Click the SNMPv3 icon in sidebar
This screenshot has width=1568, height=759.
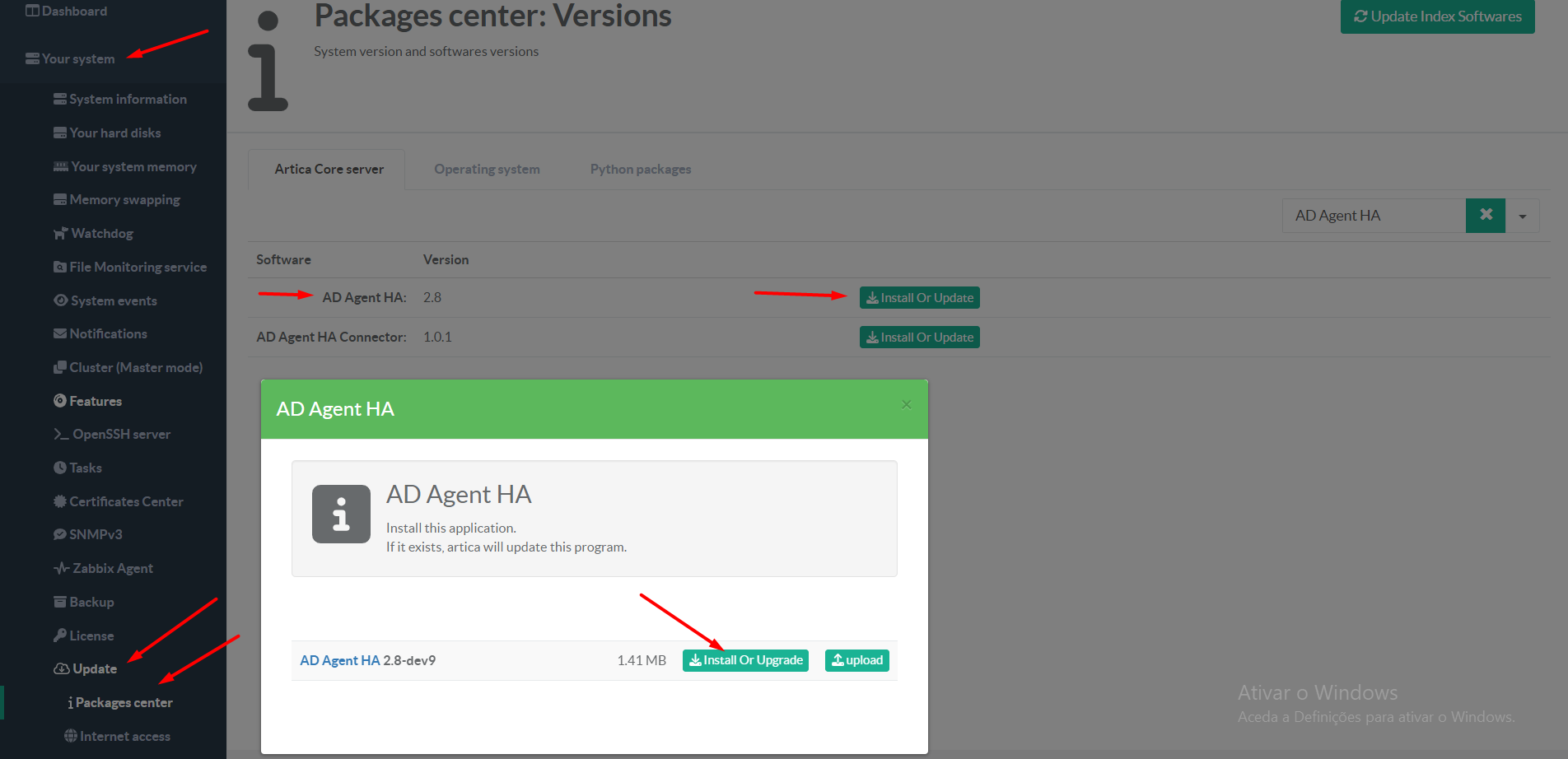tap(60, 535)
